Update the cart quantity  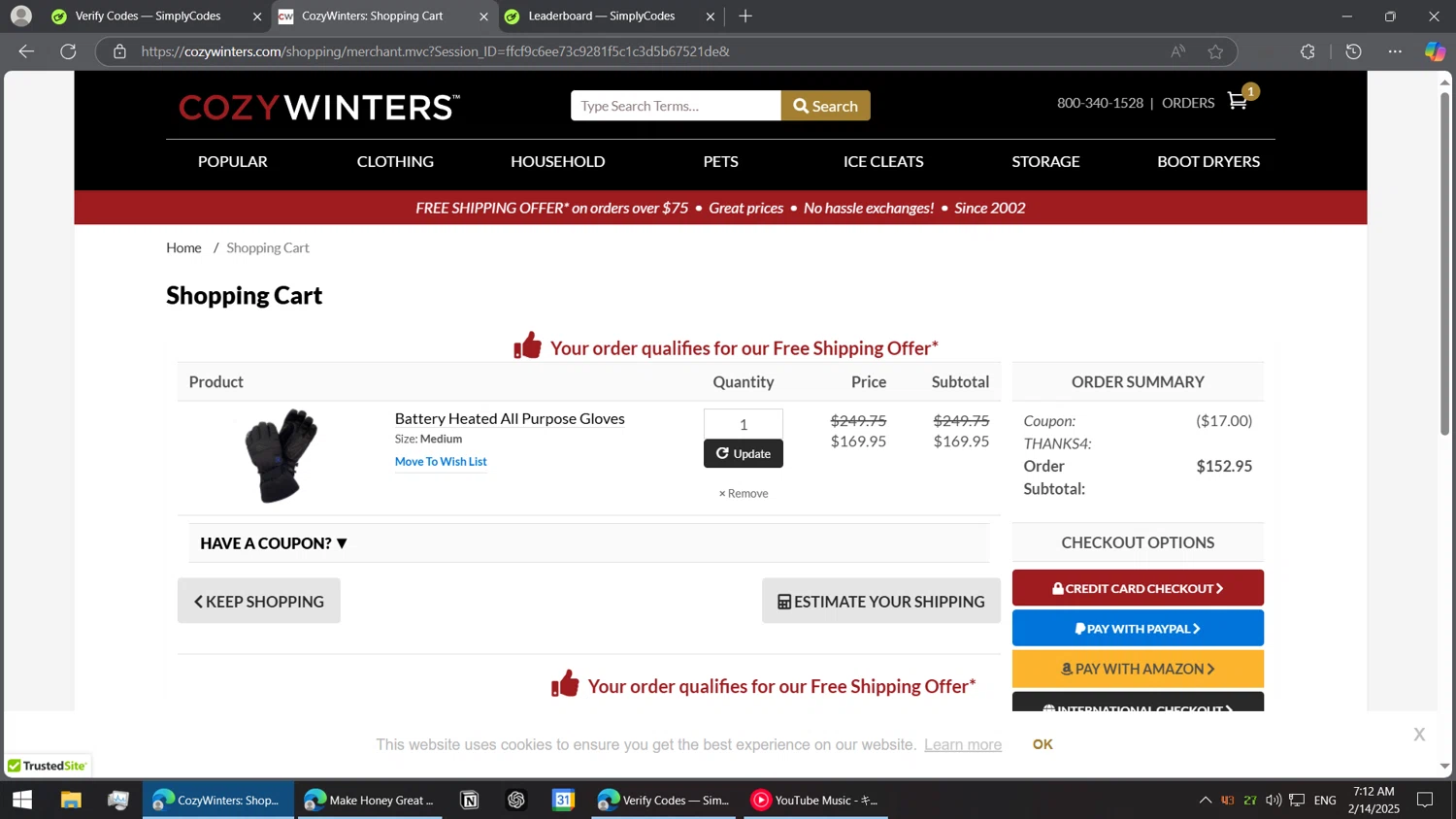tap(744, 453)
